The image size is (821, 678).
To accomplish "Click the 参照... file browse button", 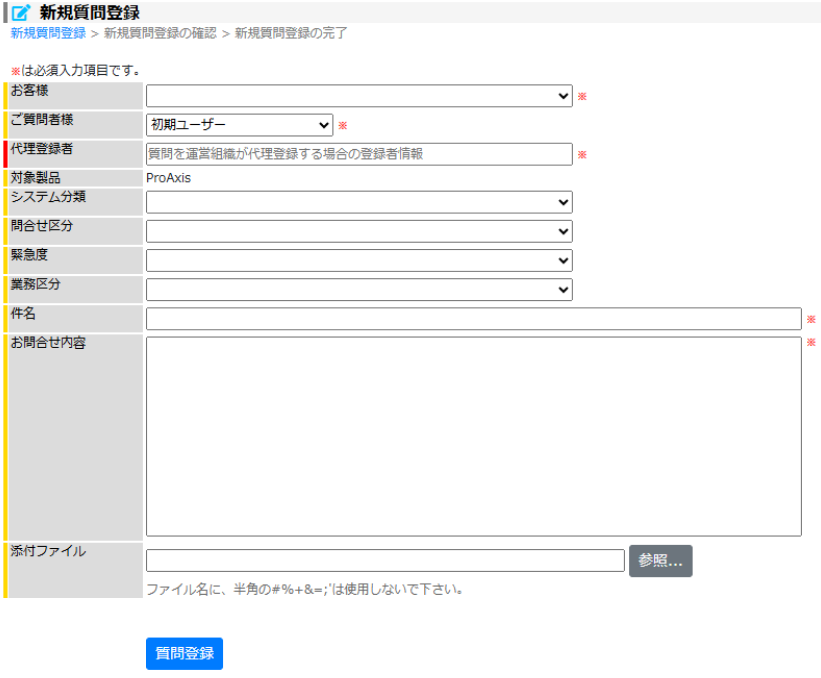I will [x=660, y=560].
